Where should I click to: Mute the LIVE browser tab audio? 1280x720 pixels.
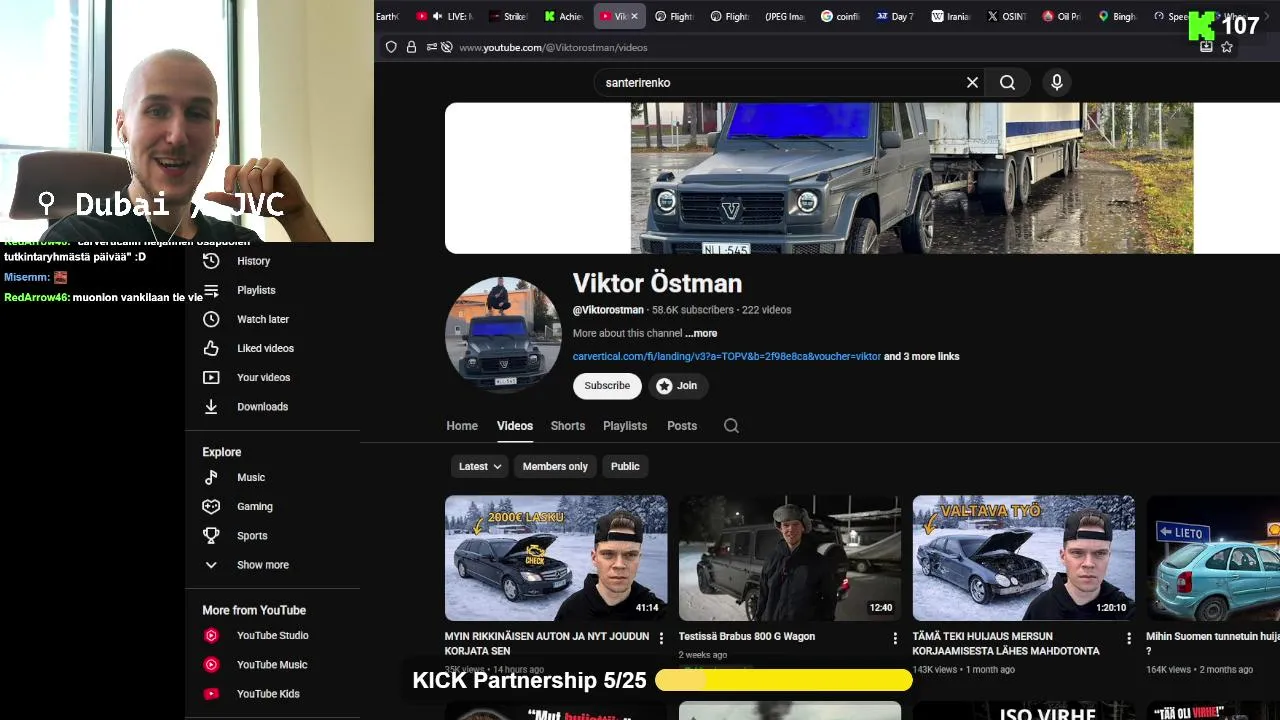(x=438, y=16)
